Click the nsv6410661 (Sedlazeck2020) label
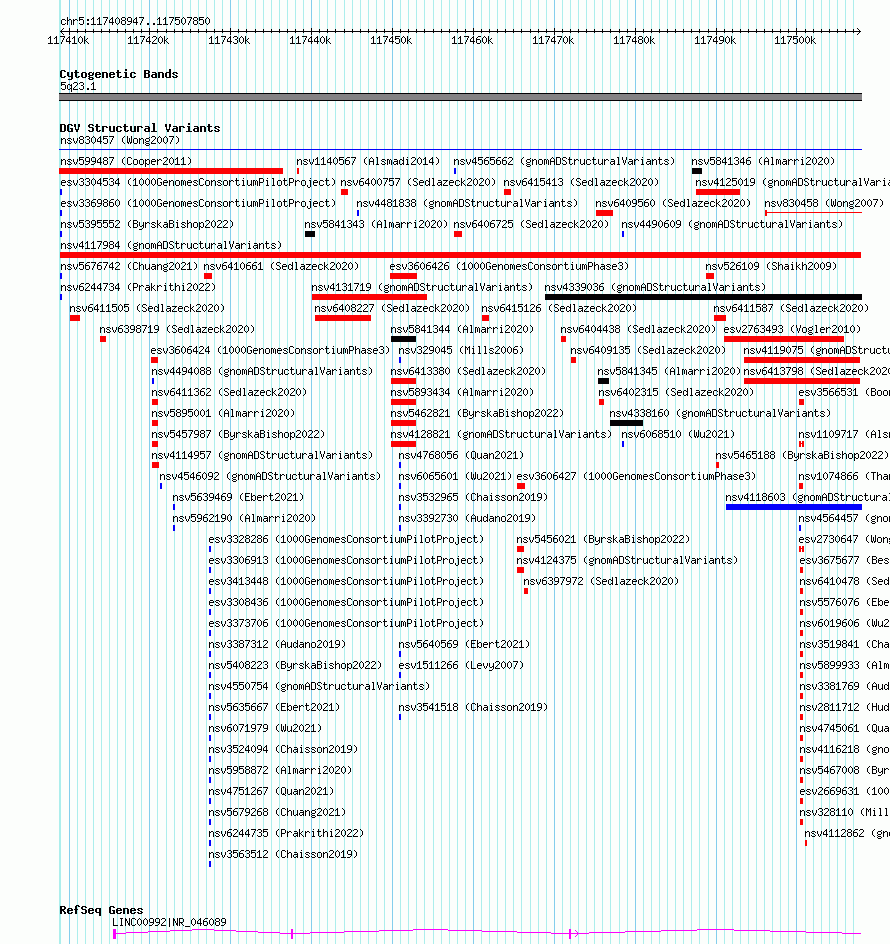This screenshot has height=944, width=890. point(281,266)
